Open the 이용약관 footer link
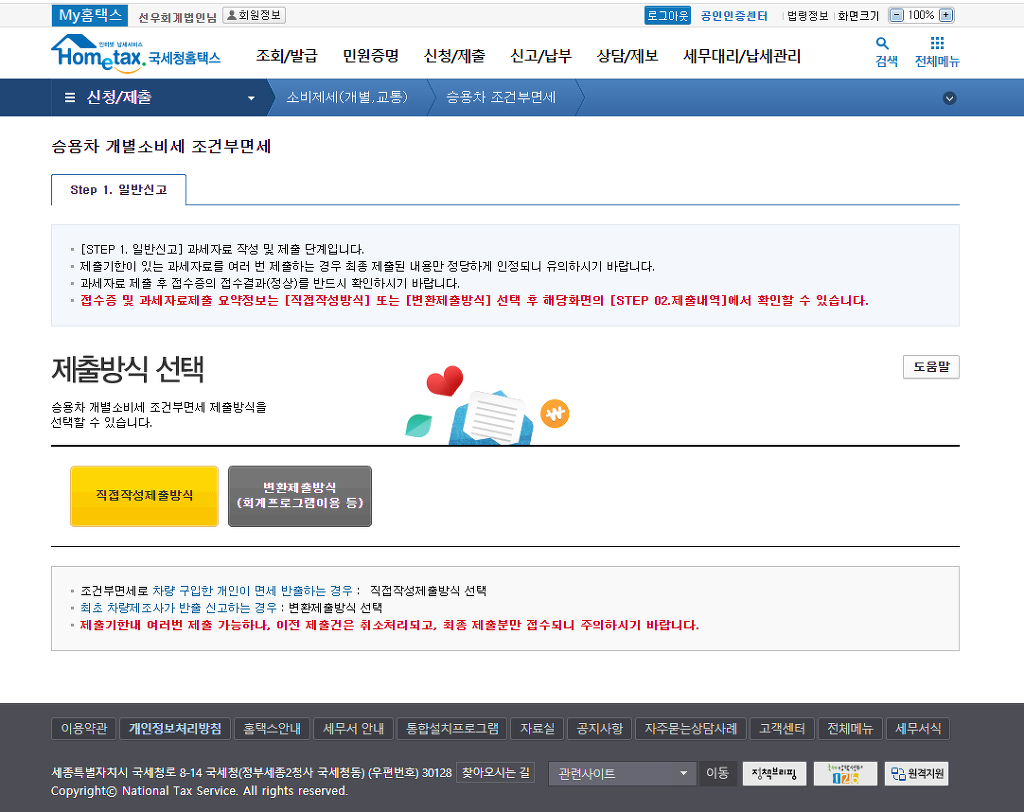1024x812 pixels. point(84,728)
